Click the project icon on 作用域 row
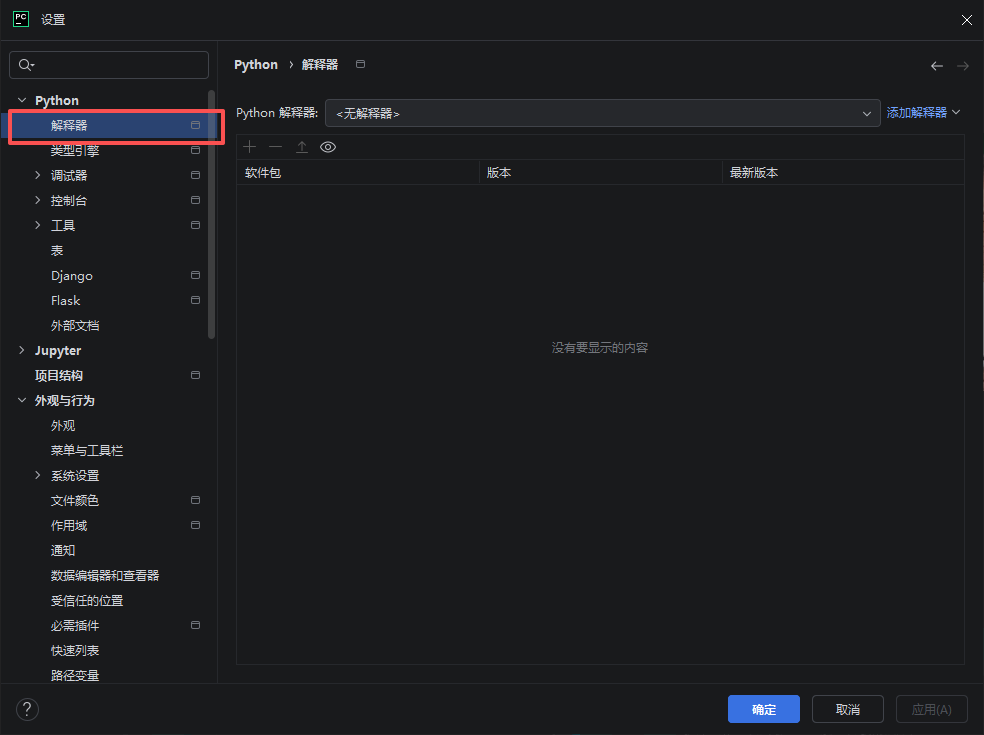 click(195, 525)
